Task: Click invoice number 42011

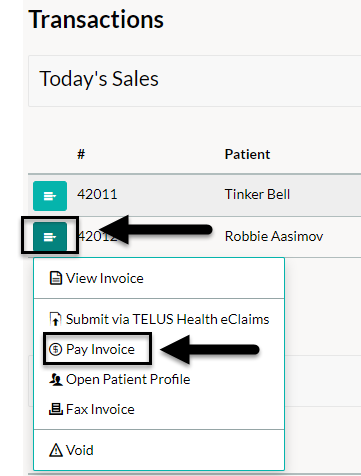Action: 97,194
